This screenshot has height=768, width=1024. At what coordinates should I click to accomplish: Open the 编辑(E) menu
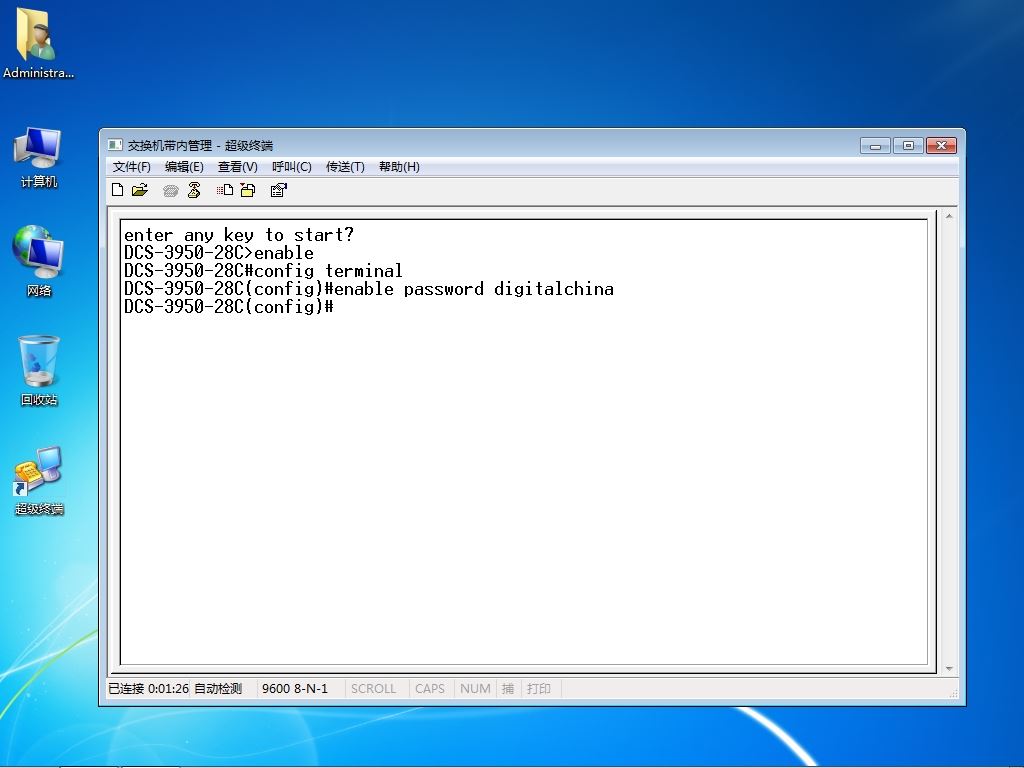click(184, 167)
